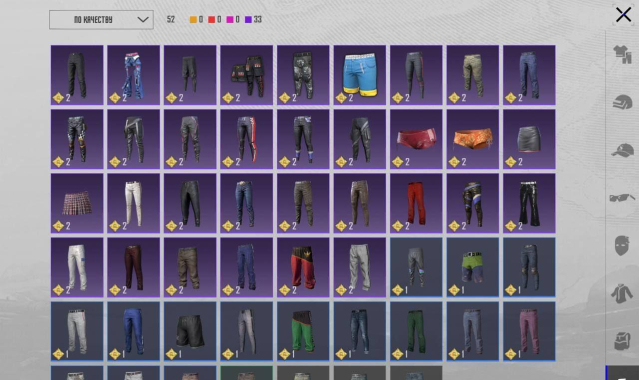639x380 pixels.
Task: Choose the plaid pleated skirt item
Action: (x=77, y=203)
